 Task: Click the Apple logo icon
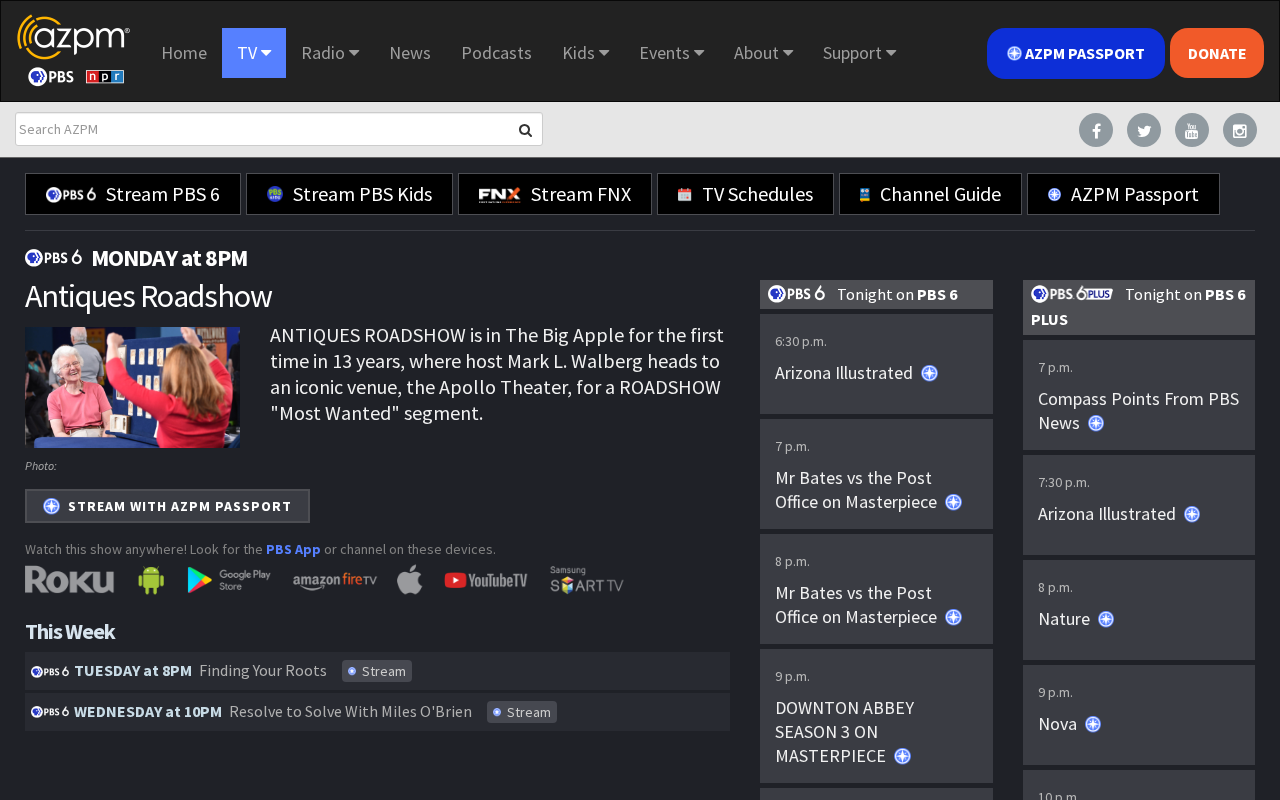(x=410, y=580)
